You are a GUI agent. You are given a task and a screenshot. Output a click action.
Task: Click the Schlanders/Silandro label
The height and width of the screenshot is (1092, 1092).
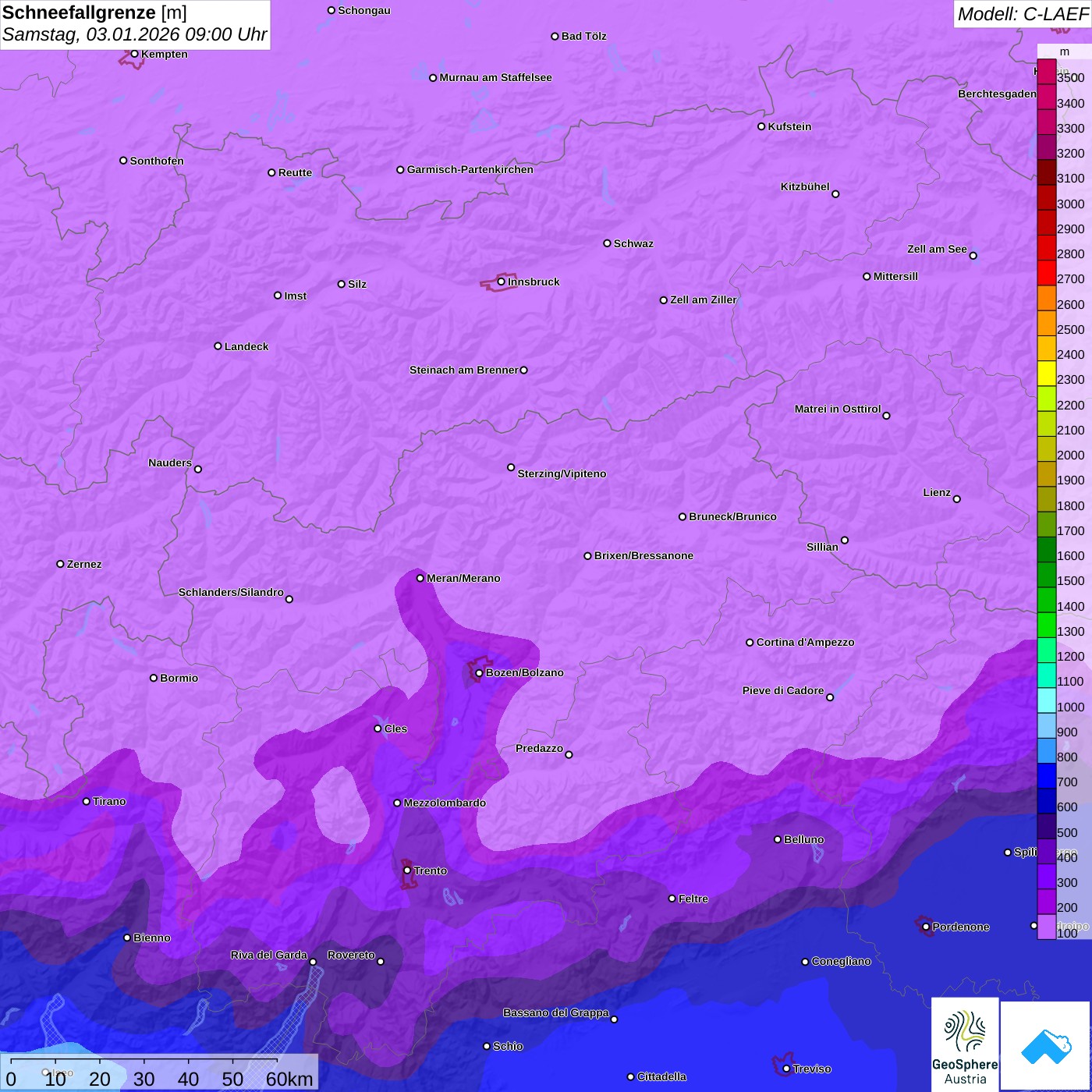(231, 592)
